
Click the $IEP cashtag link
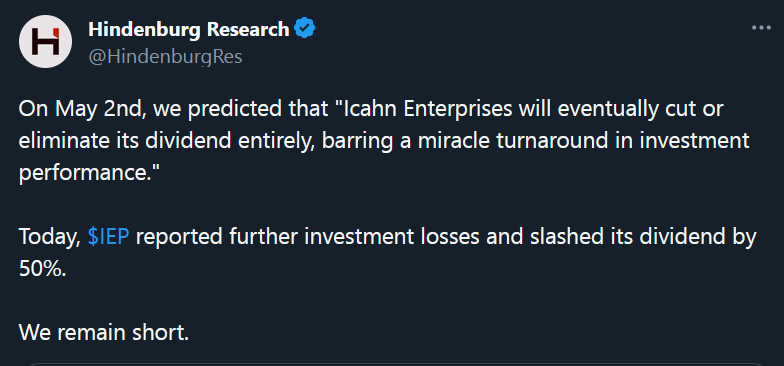pos(108,237)
